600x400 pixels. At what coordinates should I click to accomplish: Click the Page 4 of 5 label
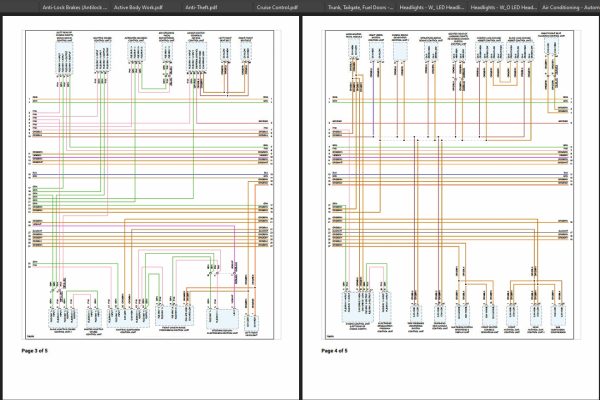pos(335,351)
